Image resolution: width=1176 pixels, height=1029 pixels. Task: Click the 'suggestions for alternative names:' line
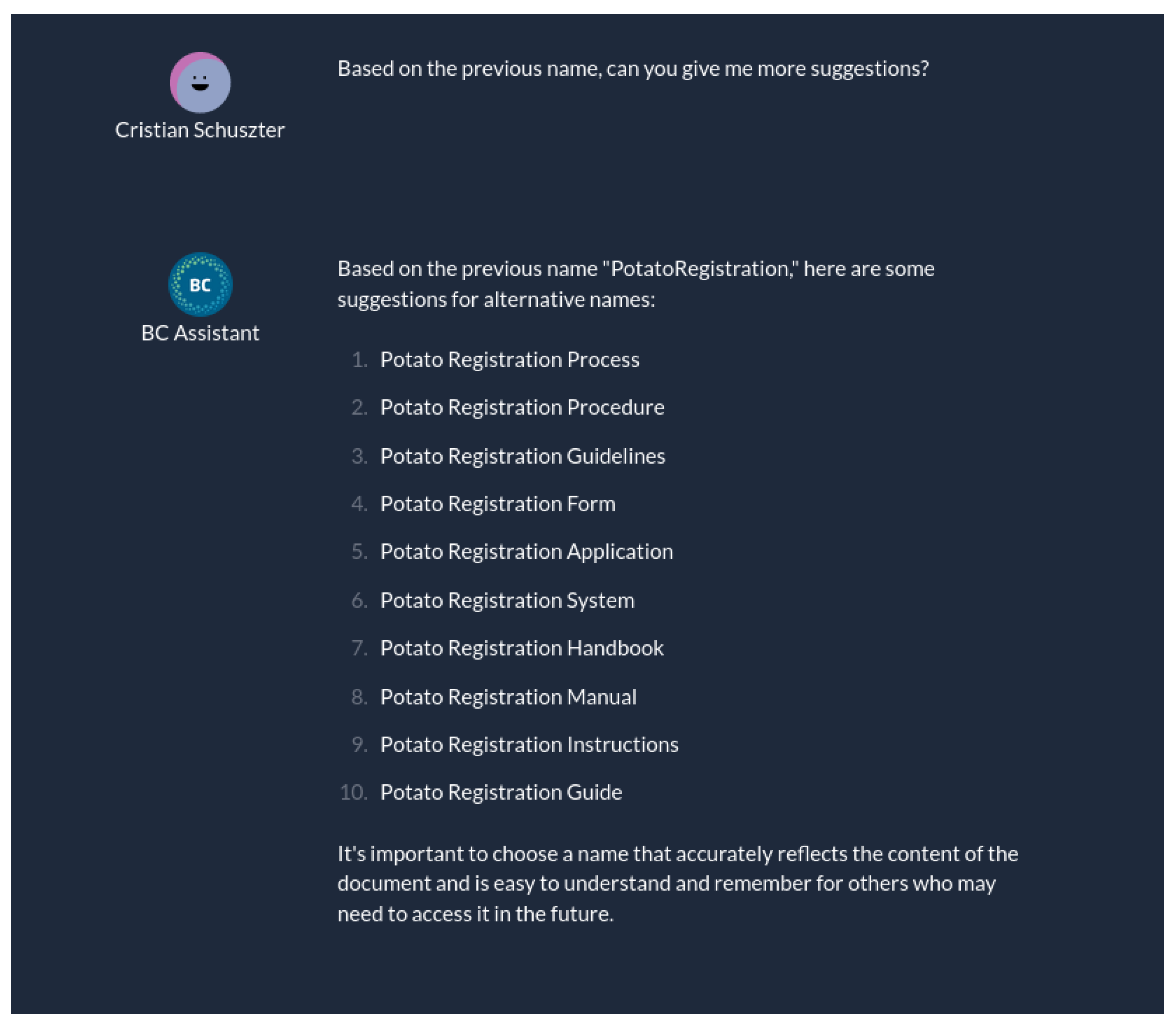pyautogui.click(x=496, y=300)
